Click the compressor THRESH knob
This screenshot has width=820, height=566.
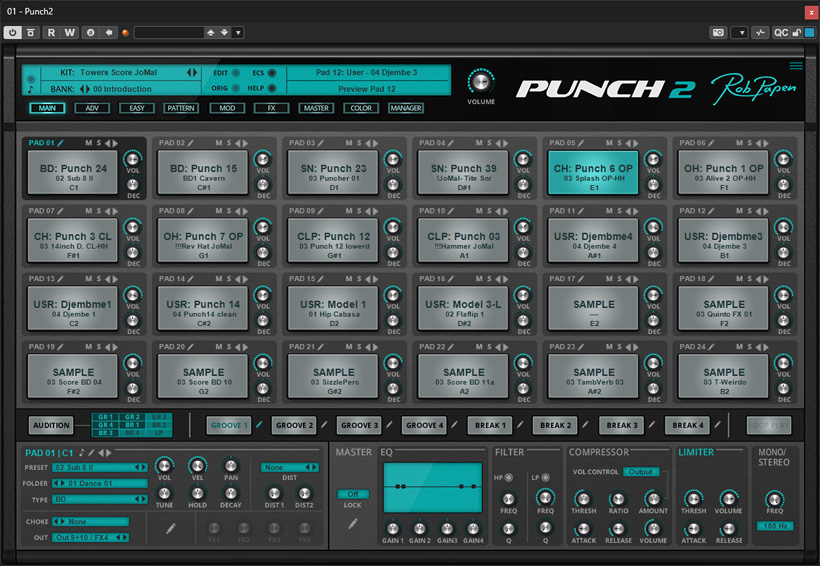[x=583, y=499]
